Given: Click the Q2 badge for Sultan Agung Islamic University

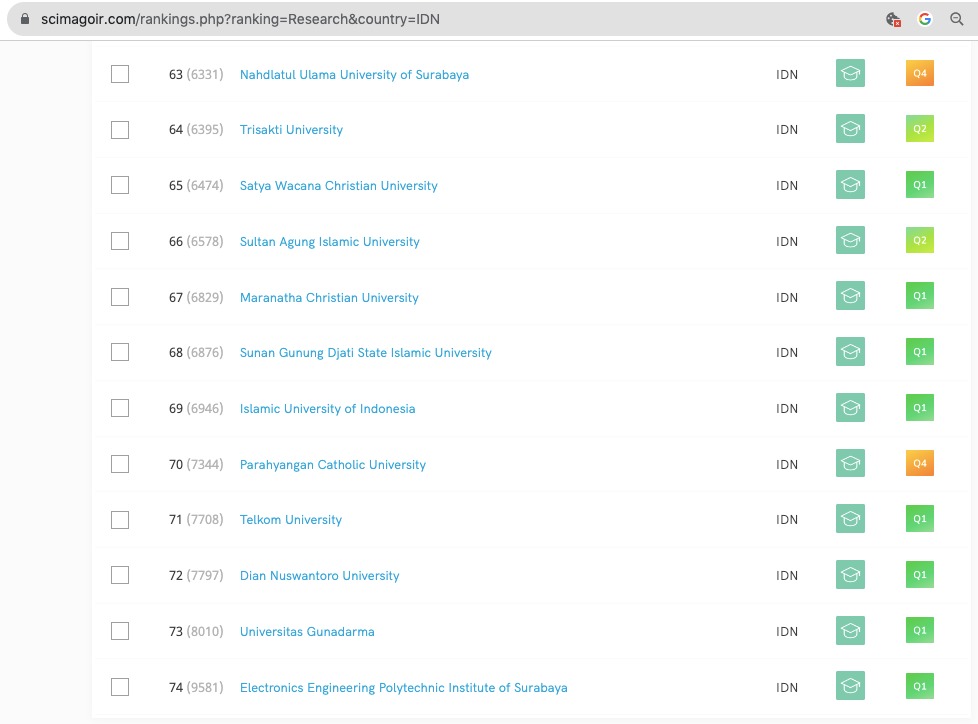Looking at the screenshot, I should (x=920, y=240).
